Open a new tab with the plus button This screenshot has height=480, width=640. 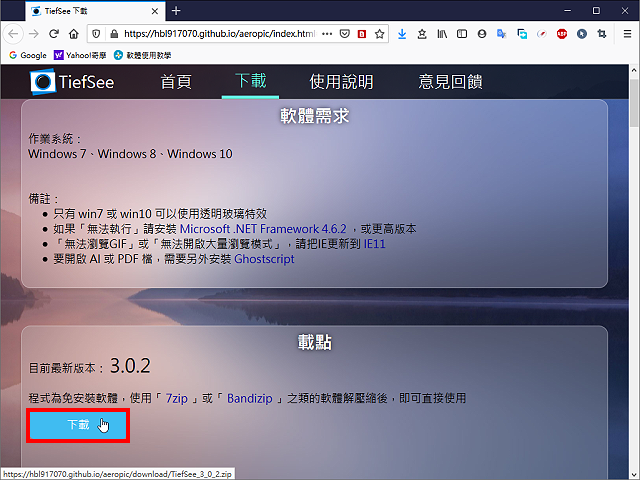[x=176, y=11]
